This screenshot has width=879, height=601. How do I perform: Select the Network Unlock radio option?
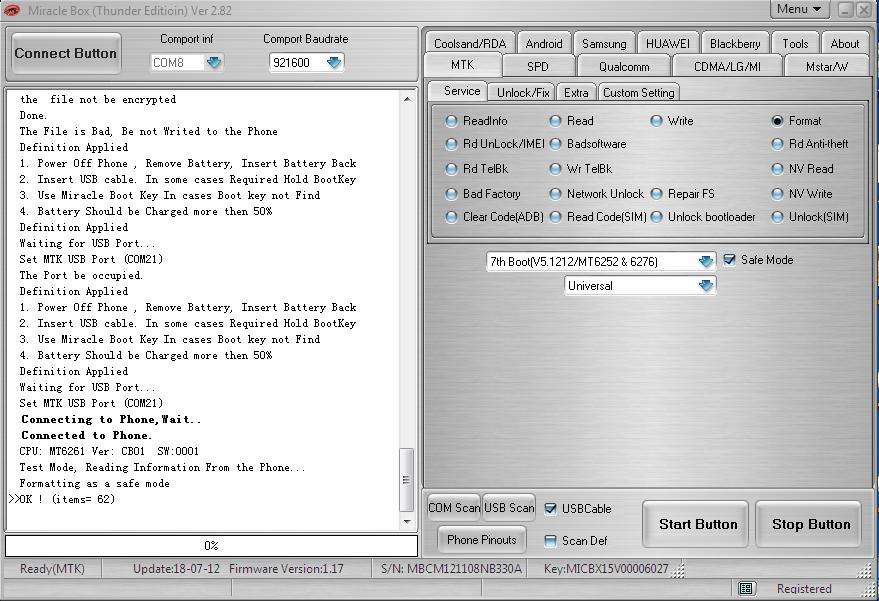(x=556, y=194)
